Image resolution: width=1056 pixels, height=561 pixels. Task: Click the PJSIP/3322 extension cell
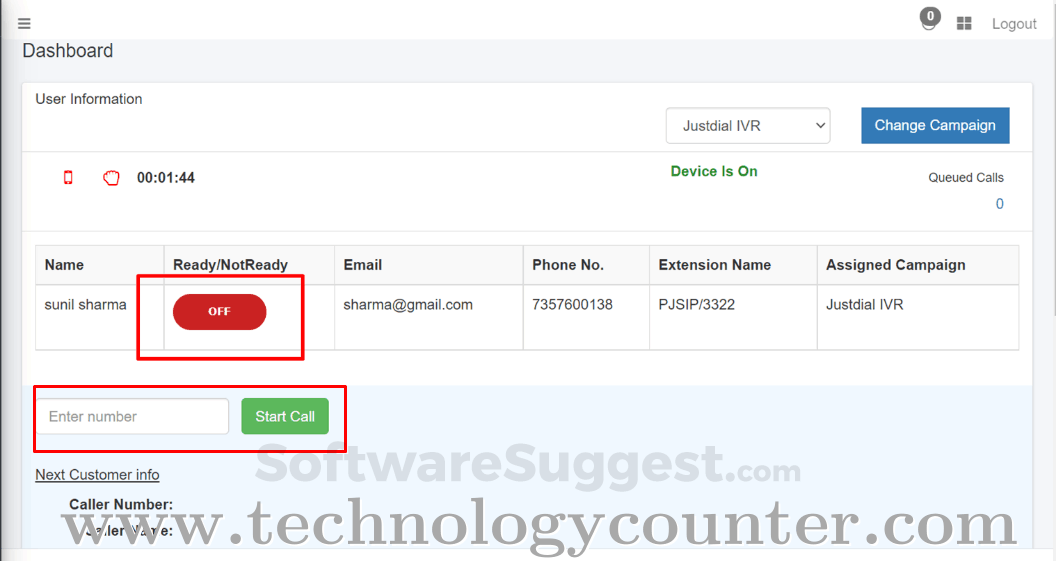pos(696,304)
